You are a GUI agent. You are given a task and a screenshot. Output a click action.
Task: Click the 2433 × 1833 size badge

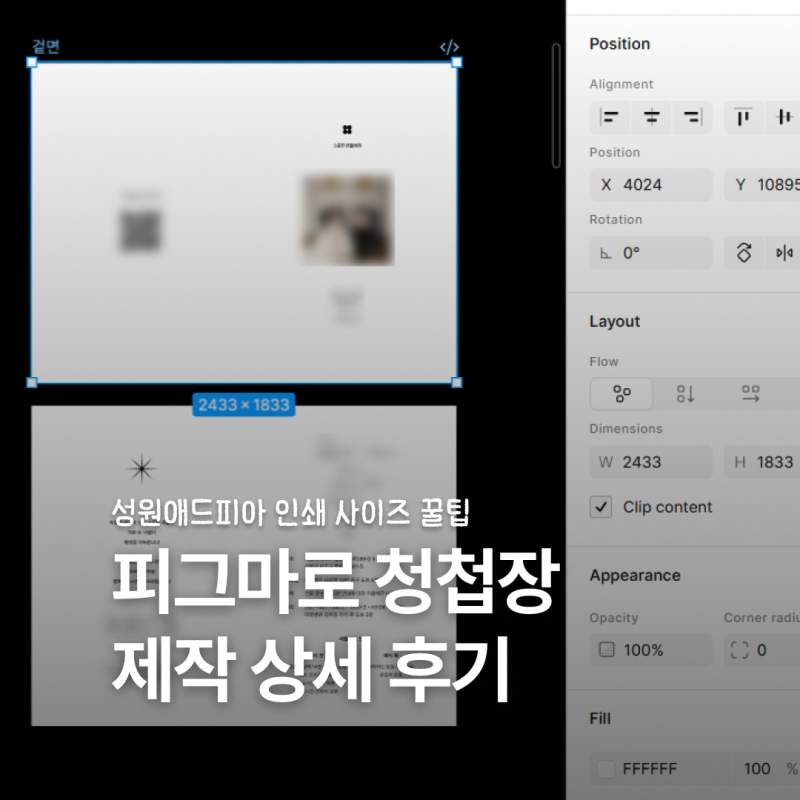[244, 405]
